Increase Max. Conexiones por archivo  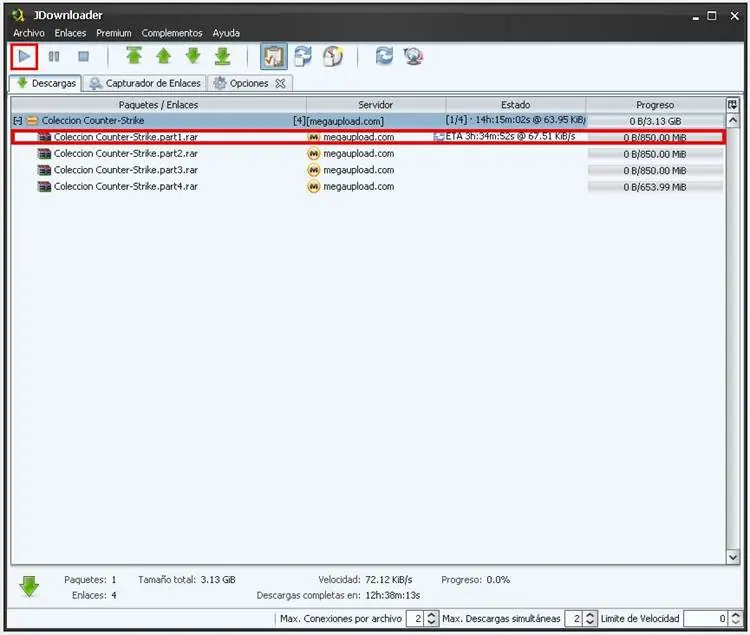(x=431, y=615)
